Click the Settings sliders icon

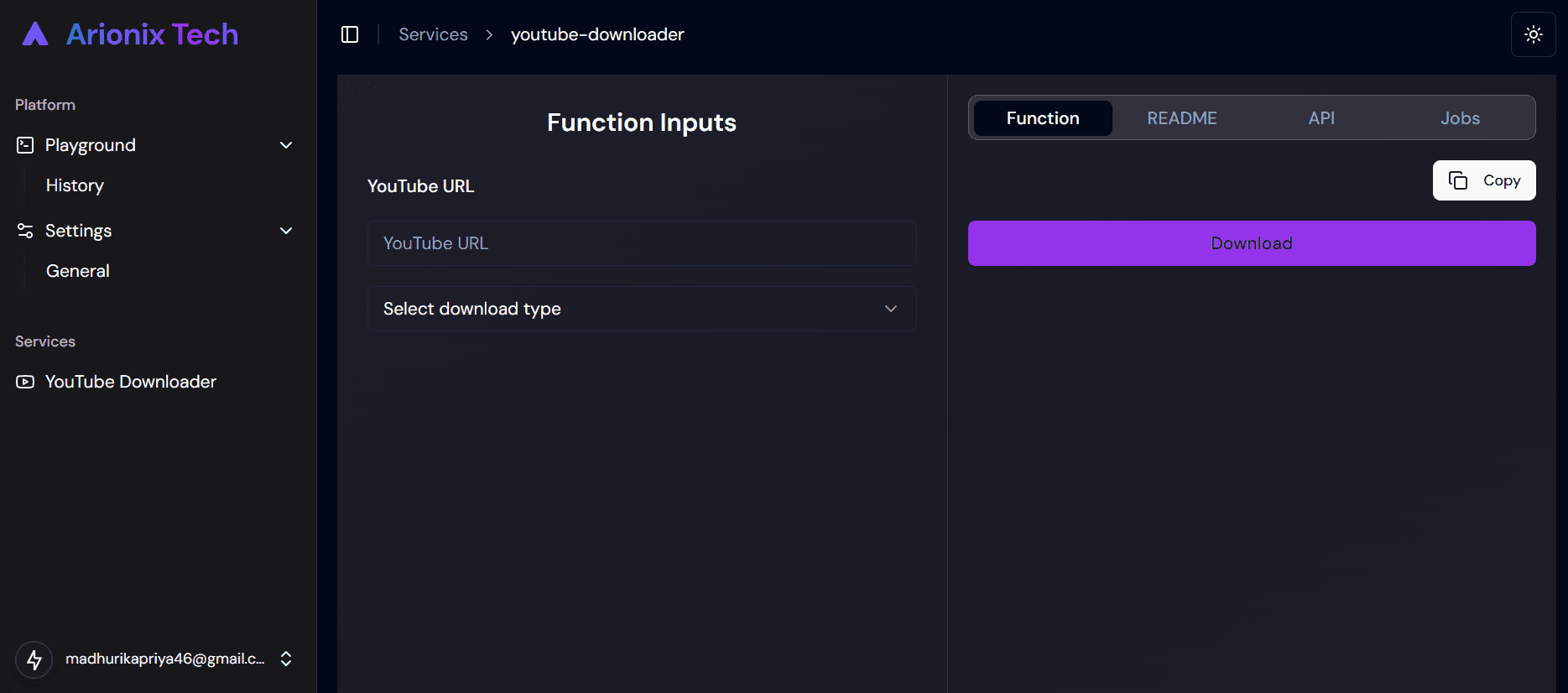(25, 231)
